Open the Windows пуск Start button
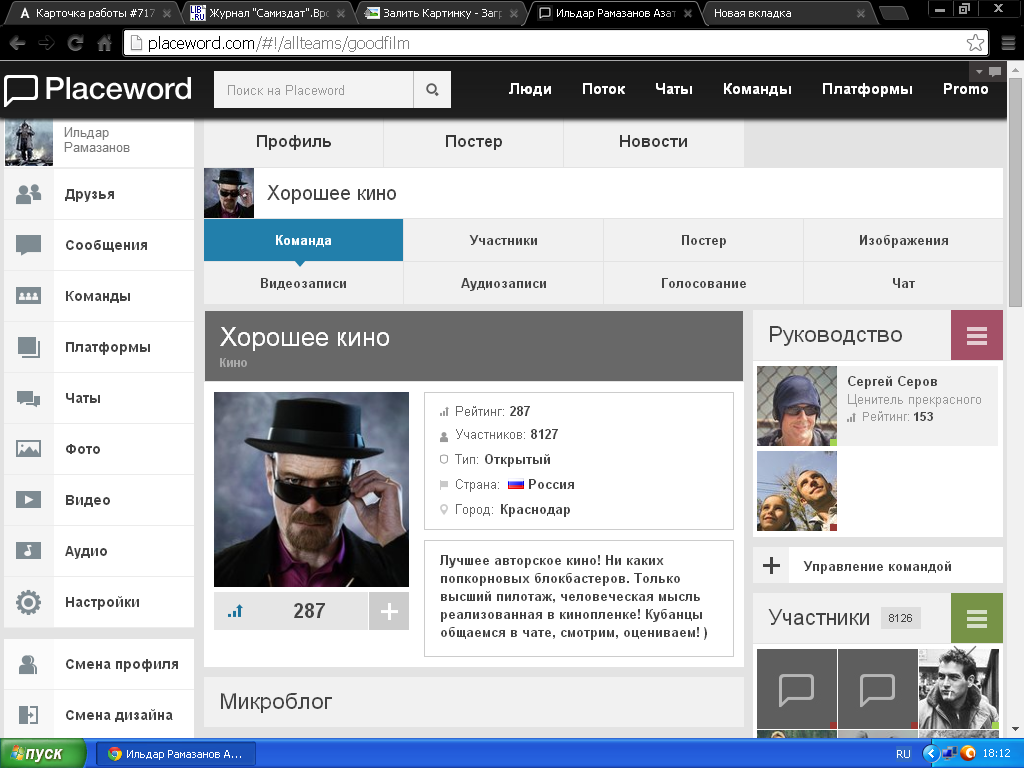This screenshot has width=1024, height=768. (43, 754)
